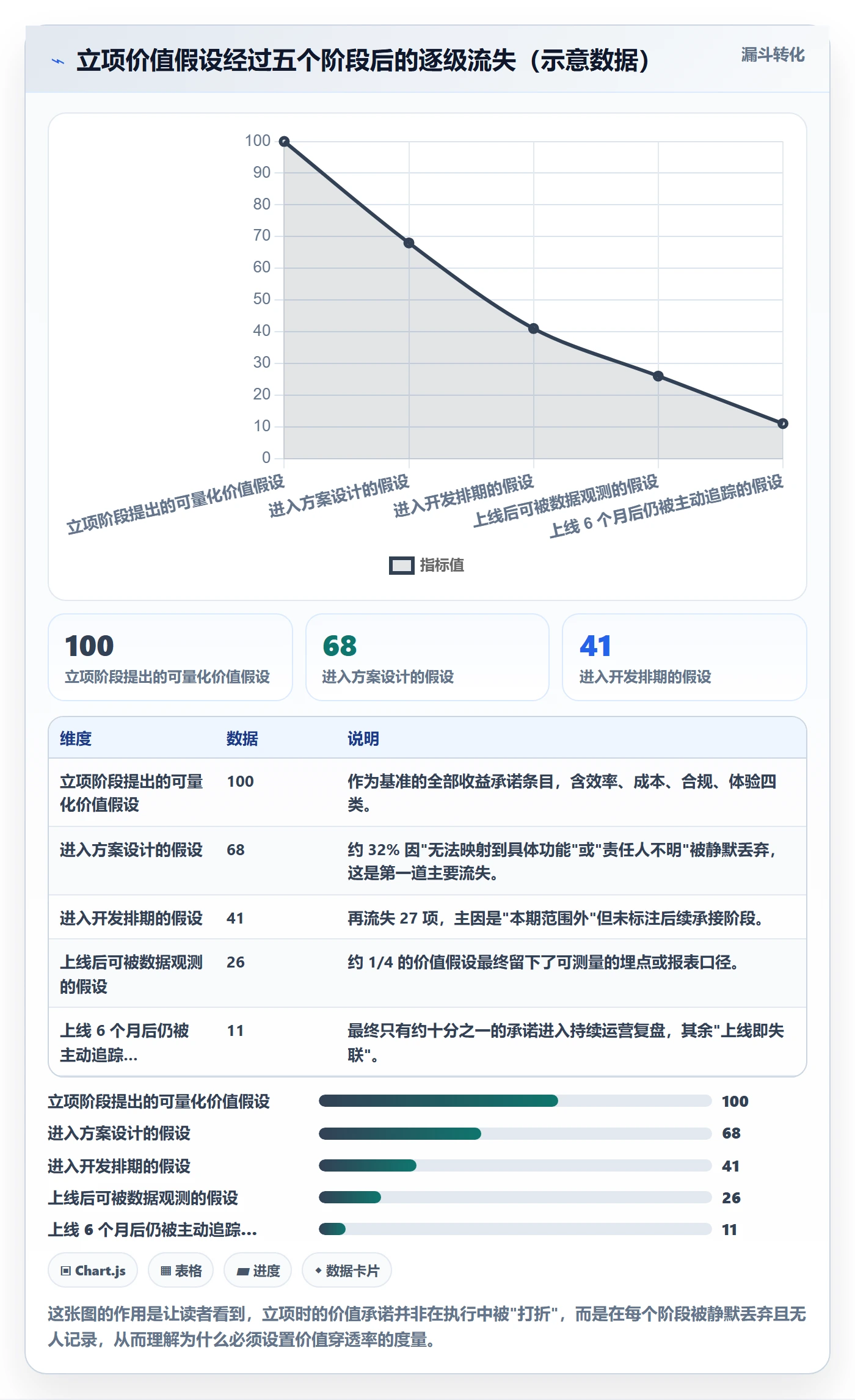Click the x-axis label 进入方案设计的假设
855x1400 pixels.
(339, 496)
